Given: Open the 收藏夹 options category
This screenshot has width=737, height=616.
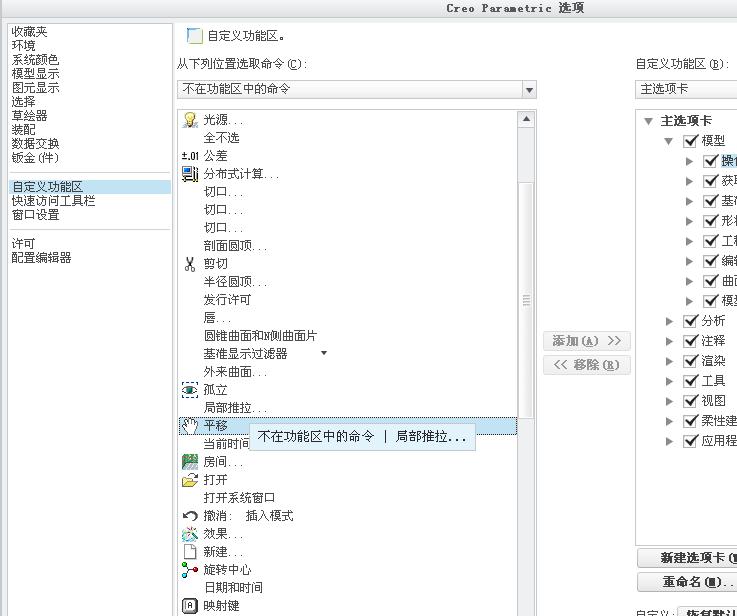Looking at the screenshot, I should pos(30,32).
